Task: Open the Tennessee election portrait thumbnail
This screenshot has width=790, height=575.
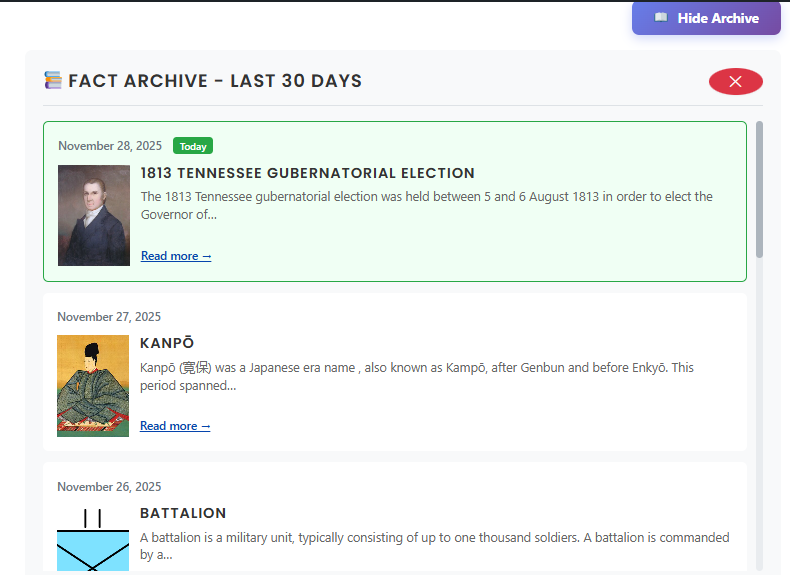Action: click(94, 215)
